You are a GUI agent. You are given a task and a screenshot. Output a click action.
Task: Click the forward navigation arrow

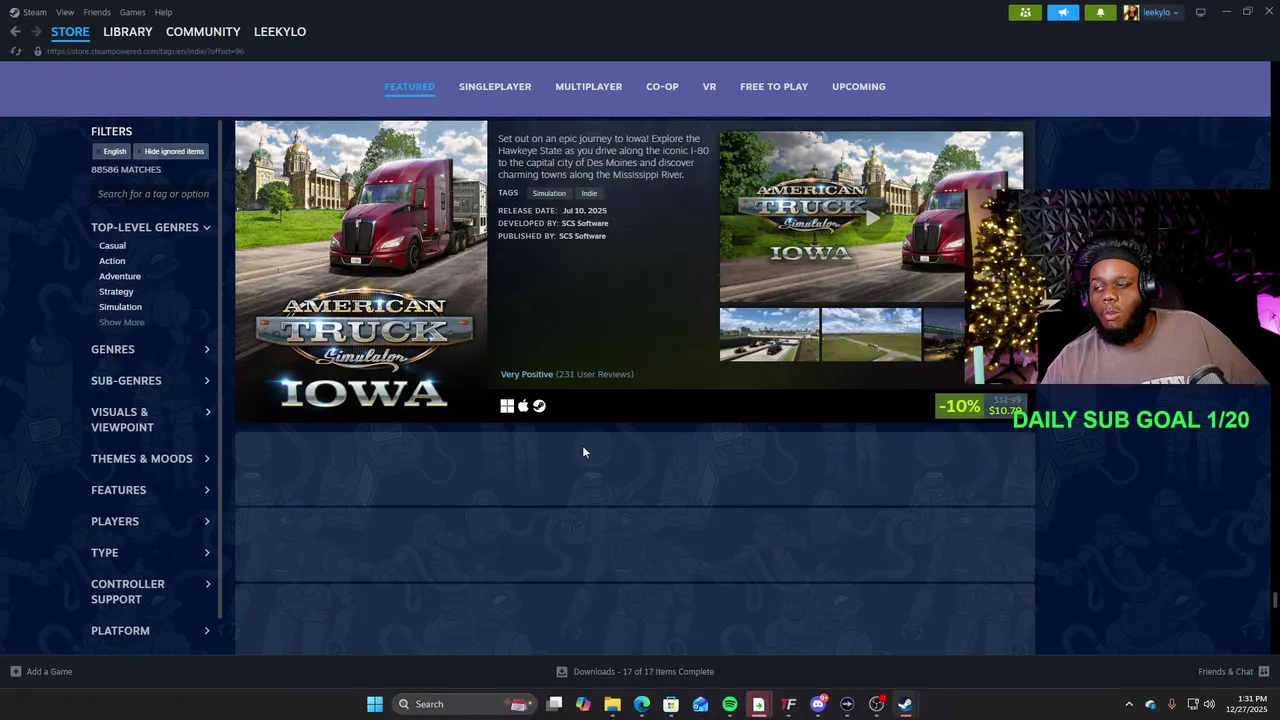click(36, 32)
